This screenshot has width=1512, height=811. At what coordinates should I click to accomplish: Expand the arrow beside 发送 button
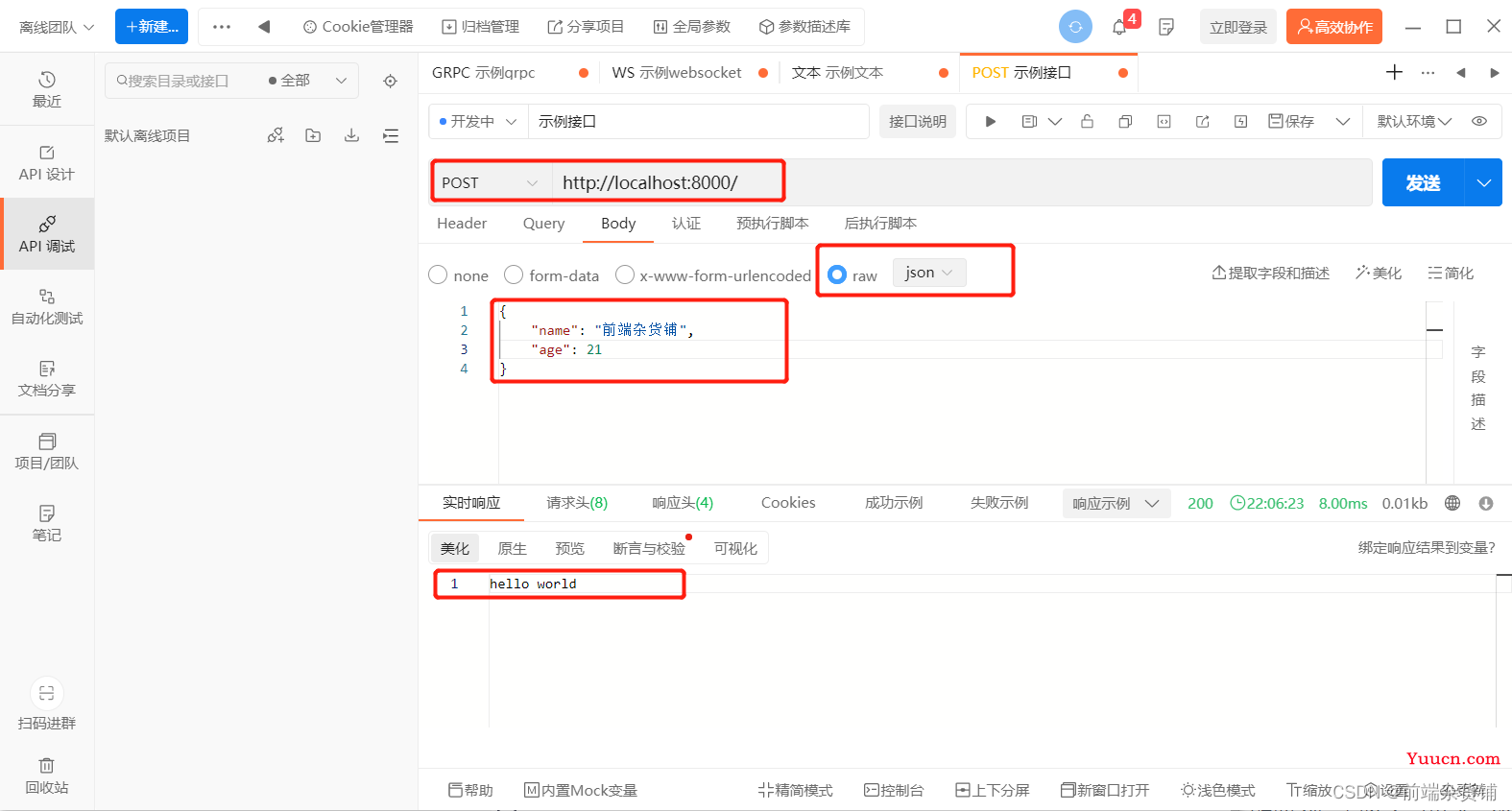(1483, 182)
